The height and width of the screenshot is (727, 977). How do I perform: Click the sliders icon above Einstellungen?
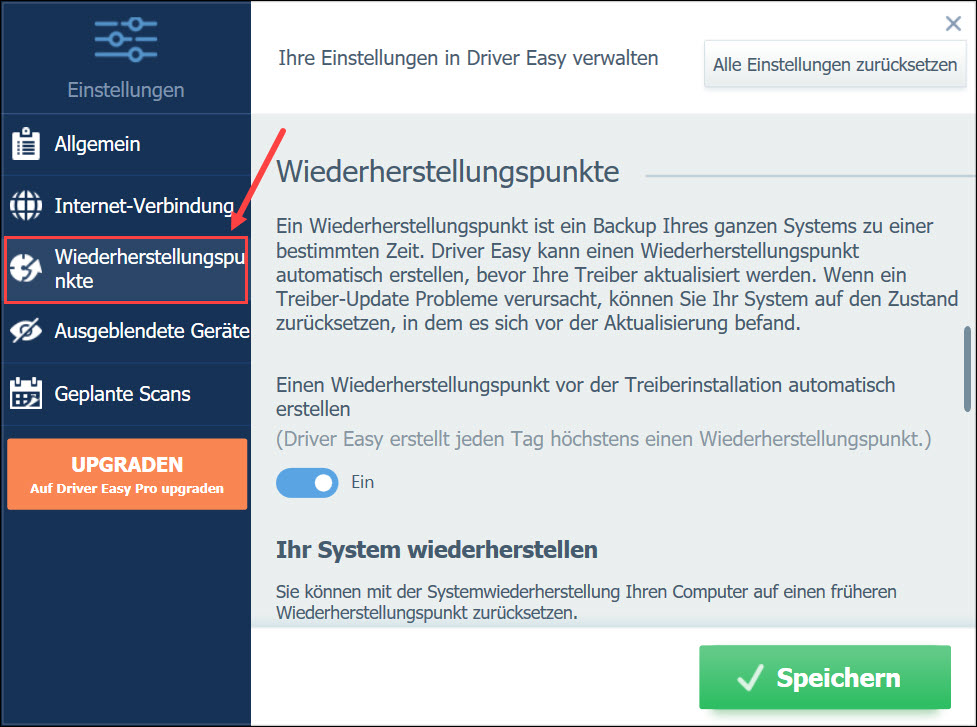point(125,40)
